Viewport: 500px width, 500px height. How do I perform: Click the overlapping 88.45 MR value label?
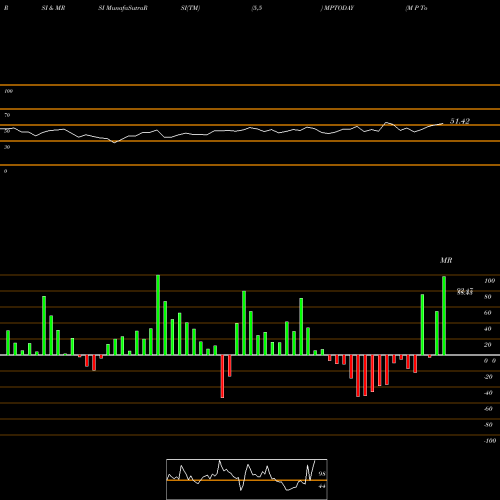[465, 292]
